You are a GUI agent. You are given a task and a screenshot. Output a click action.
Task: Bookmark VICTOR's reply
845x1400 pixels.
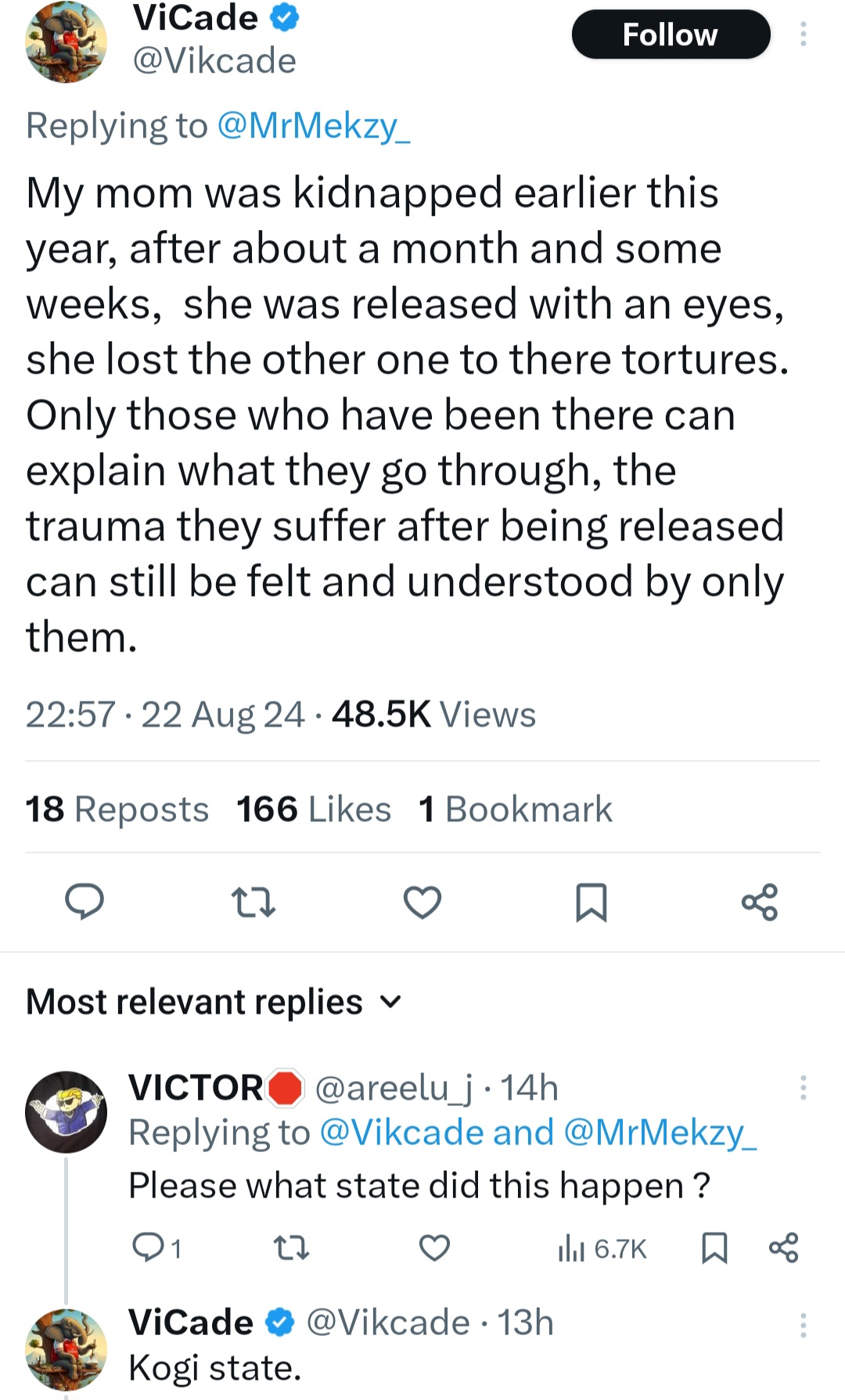(x=714, y=1247)
